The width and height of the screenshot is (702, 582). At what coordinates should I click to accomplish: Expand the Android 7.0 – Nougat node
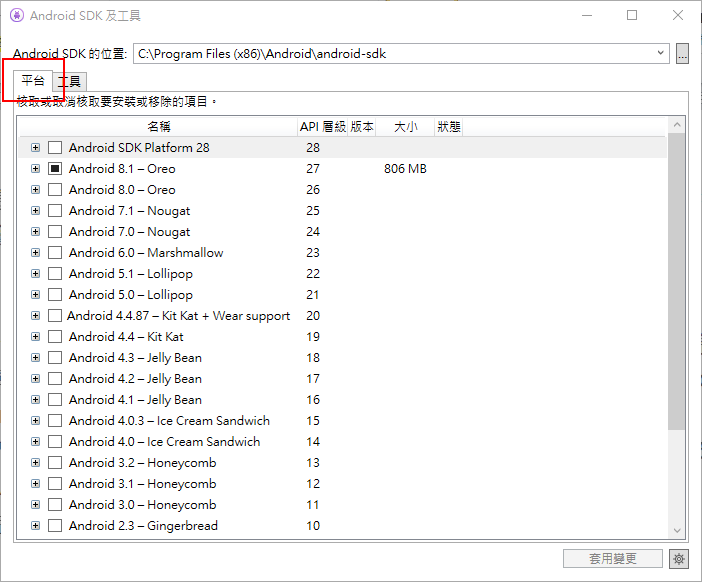[x=35, y=231]
